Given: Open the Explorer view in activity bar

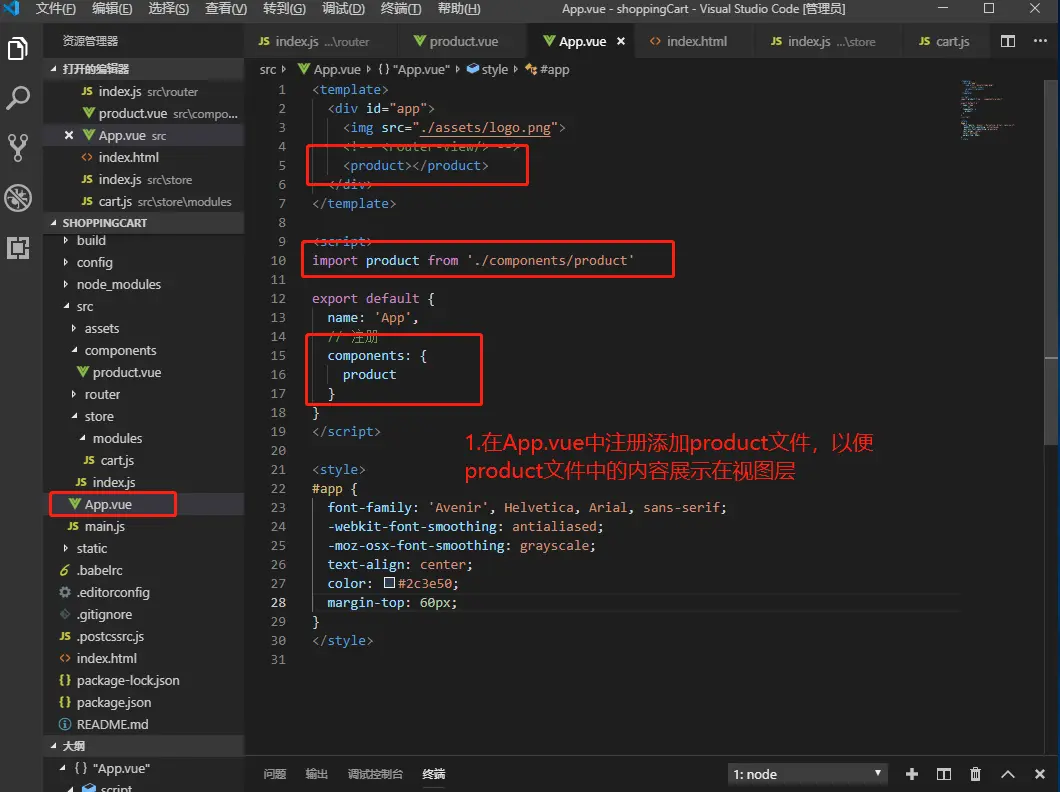Looking at the screenshot, I should tap(18, 49).
